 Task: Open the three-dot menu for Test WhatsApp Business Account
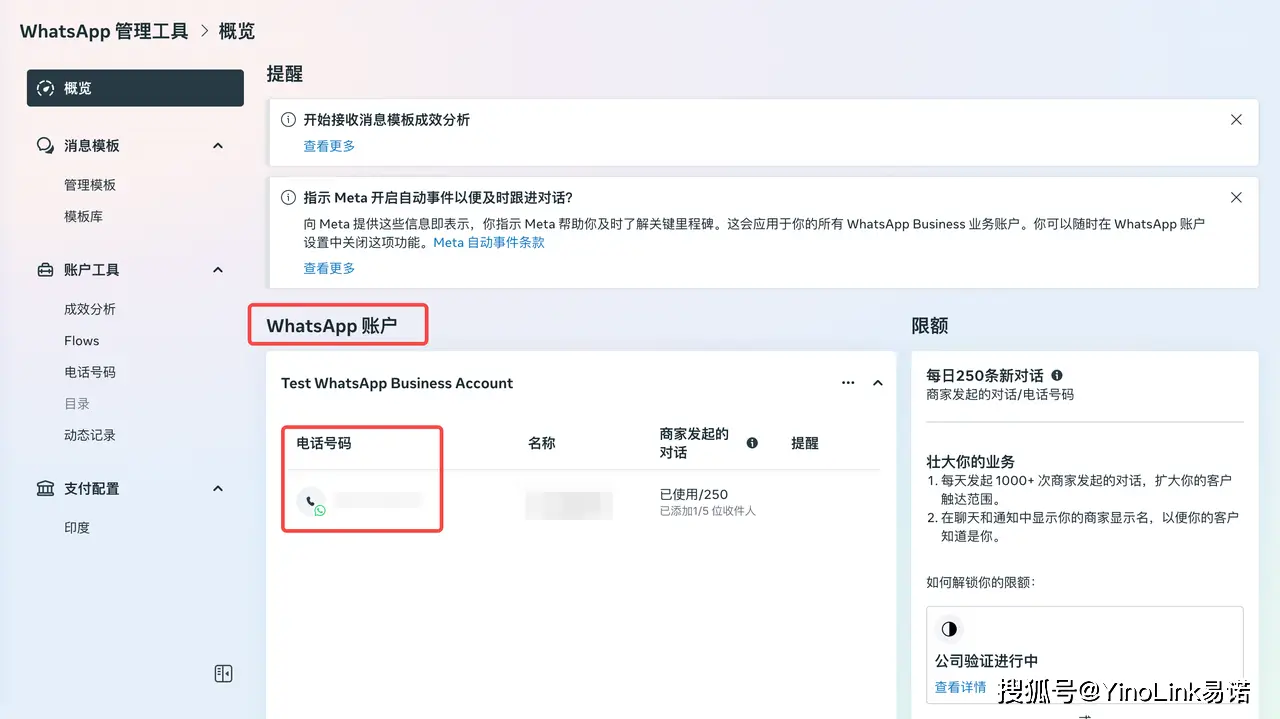pyautogui.click(x=848, y=383)
